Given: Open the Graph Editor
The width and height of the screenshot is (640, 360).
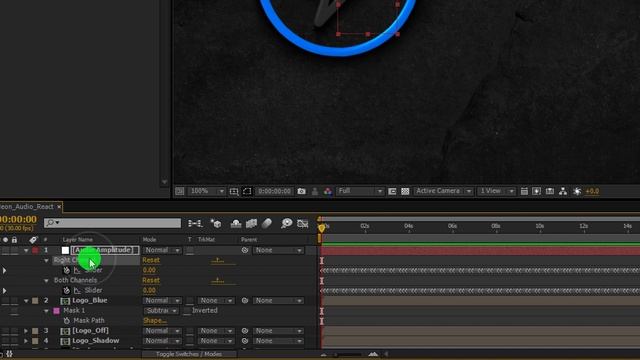Looking at the screenshot, I should (302, 223).
